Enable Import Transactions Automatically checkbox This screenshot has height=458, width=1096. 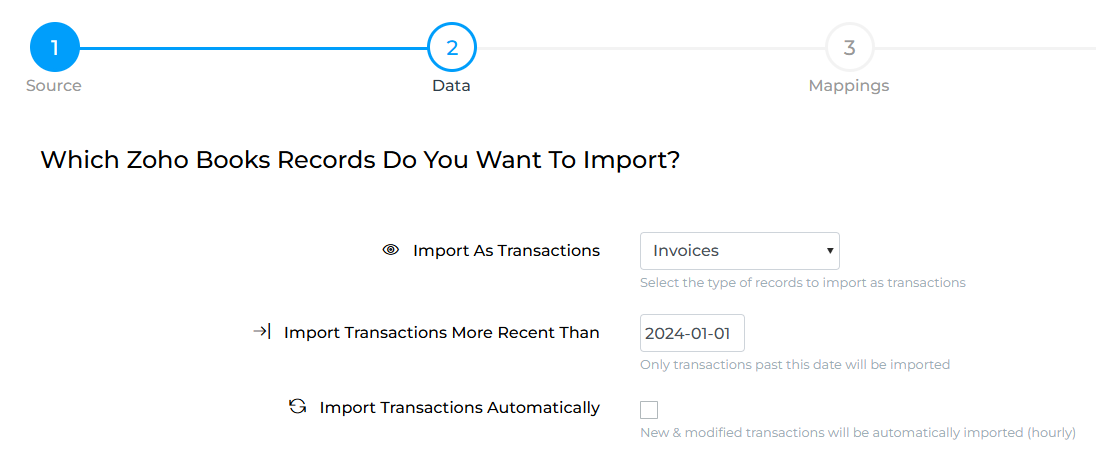(x=649, y=410)
